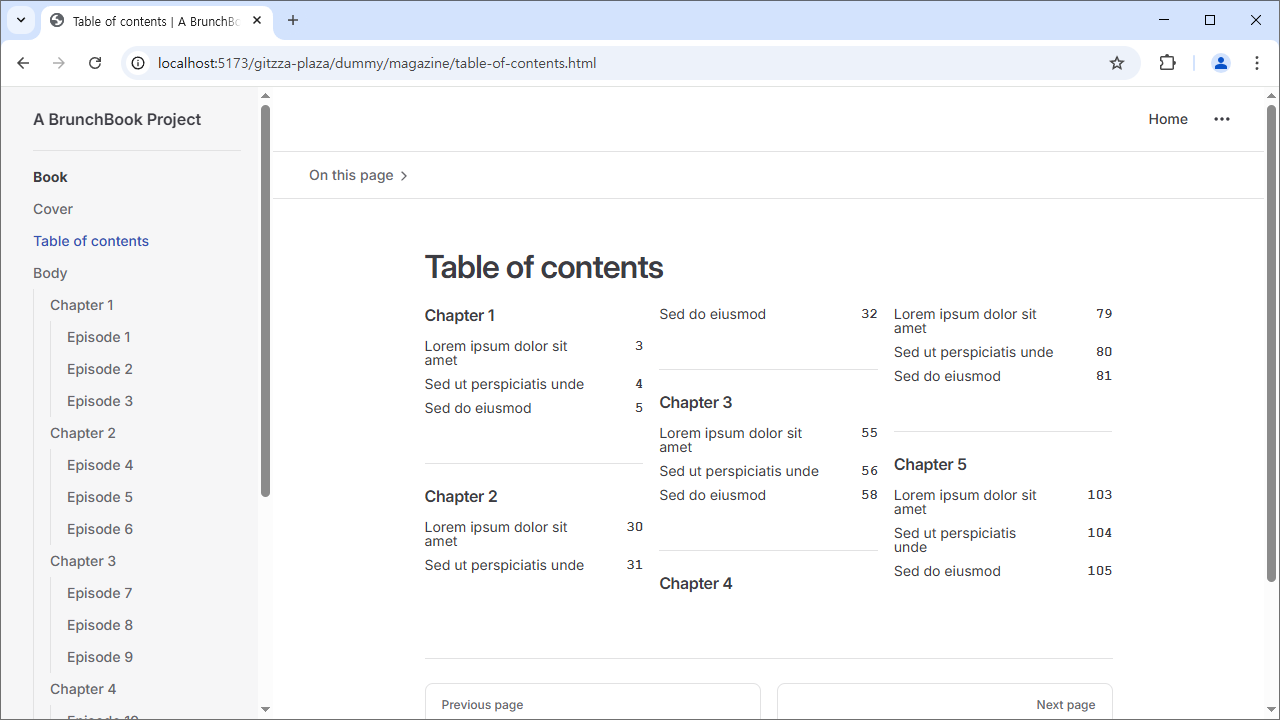
Task: Open the tab search dropdown arrow
Action: [20, 20]
